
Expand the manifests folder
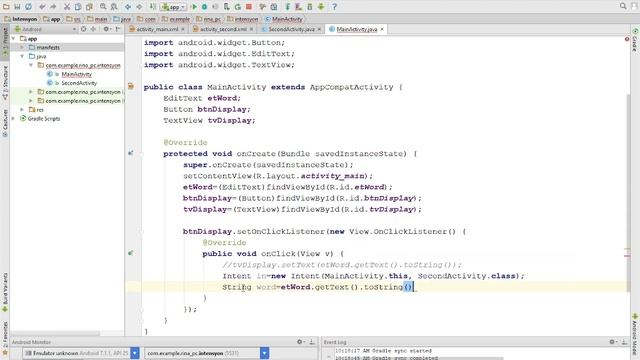click(22, 47)
